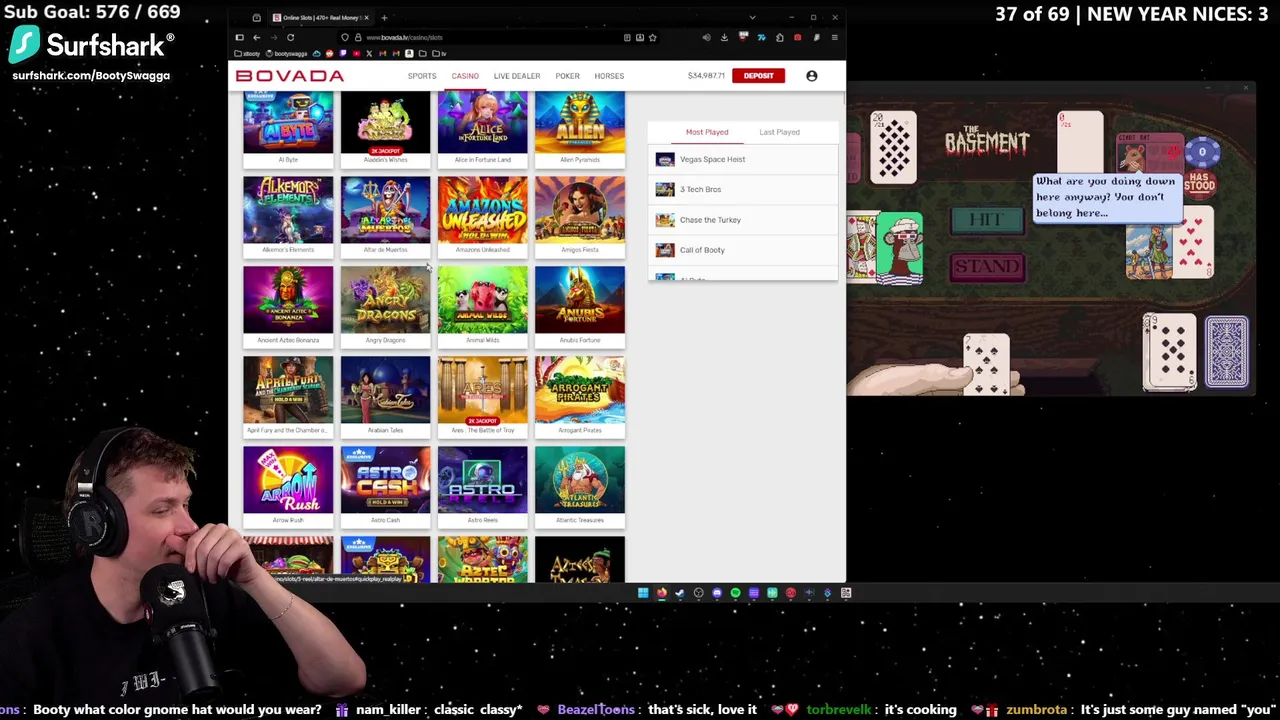The height and width of the screenshot is (720, 1280).
Task: Click the face-down card deck in The Basement
Action: pyautogui.click(x=1227, y=352)
